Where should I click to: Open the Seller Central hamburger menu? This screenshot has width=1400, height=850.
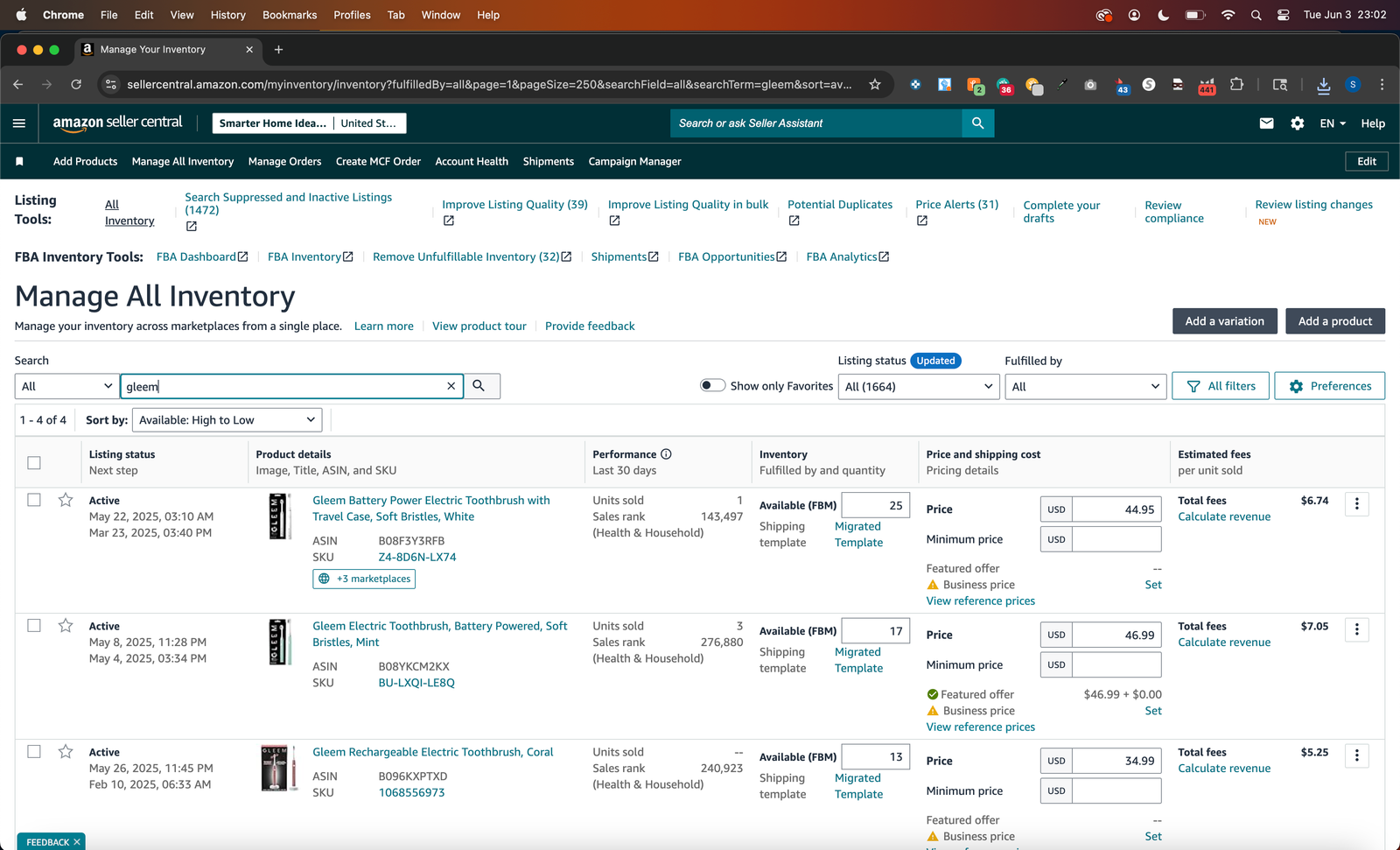(x=19, y=123)
